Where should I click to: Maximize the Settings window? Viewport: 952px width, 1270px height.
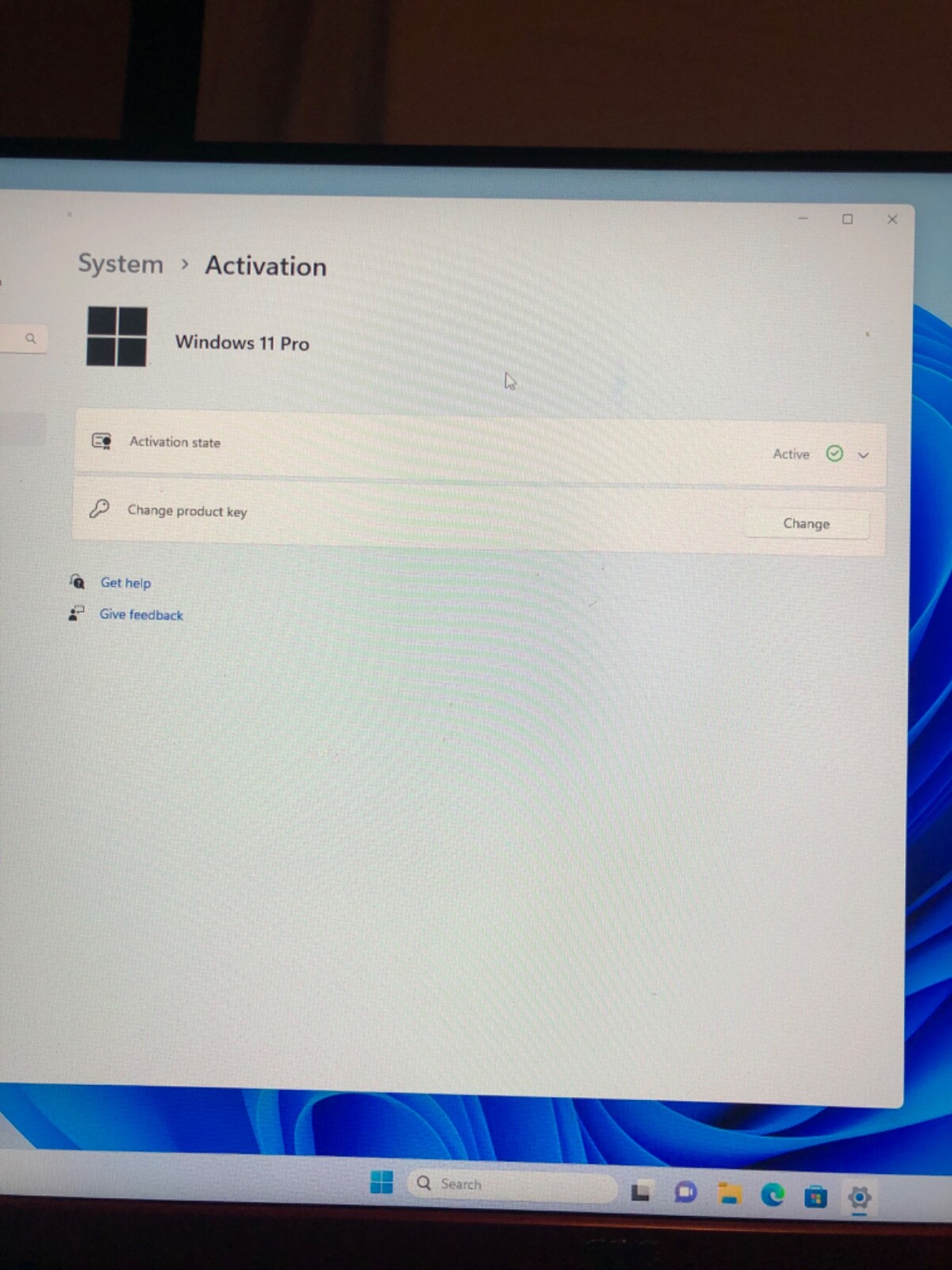click(847, 219)
